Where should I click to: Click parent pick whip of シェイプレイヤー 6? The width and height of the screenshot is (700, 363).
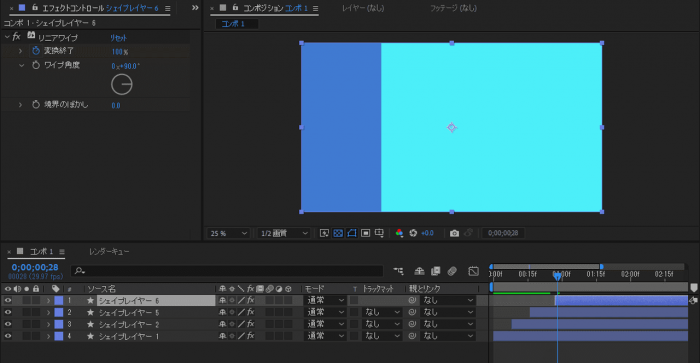412,300
